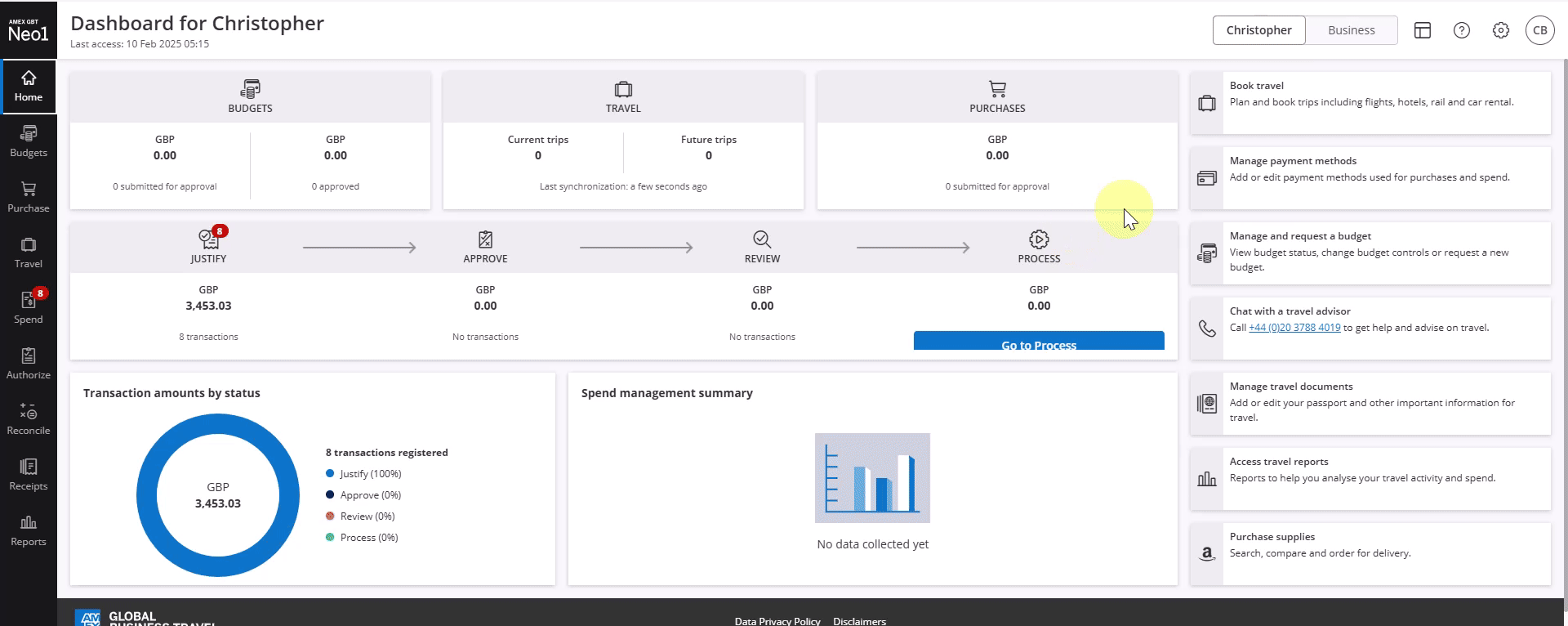Click the Process (0%) green legend dot
This screenshot has width=1568, height=626.
click(330, 537)
